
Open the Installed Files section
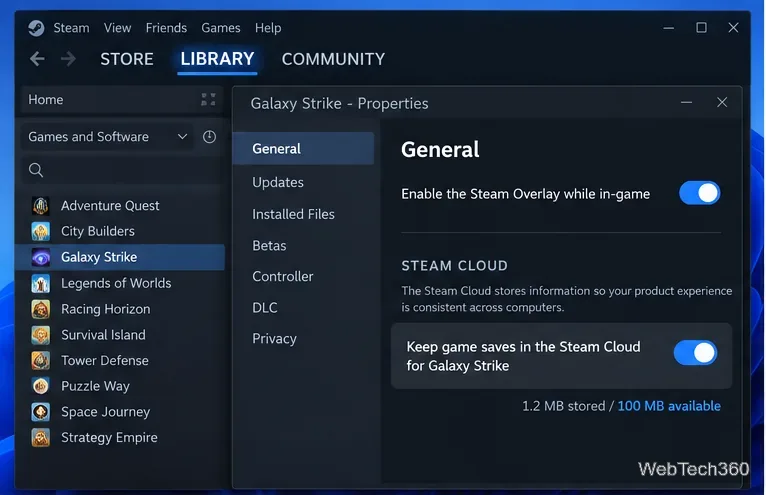(x=293, y=214)
